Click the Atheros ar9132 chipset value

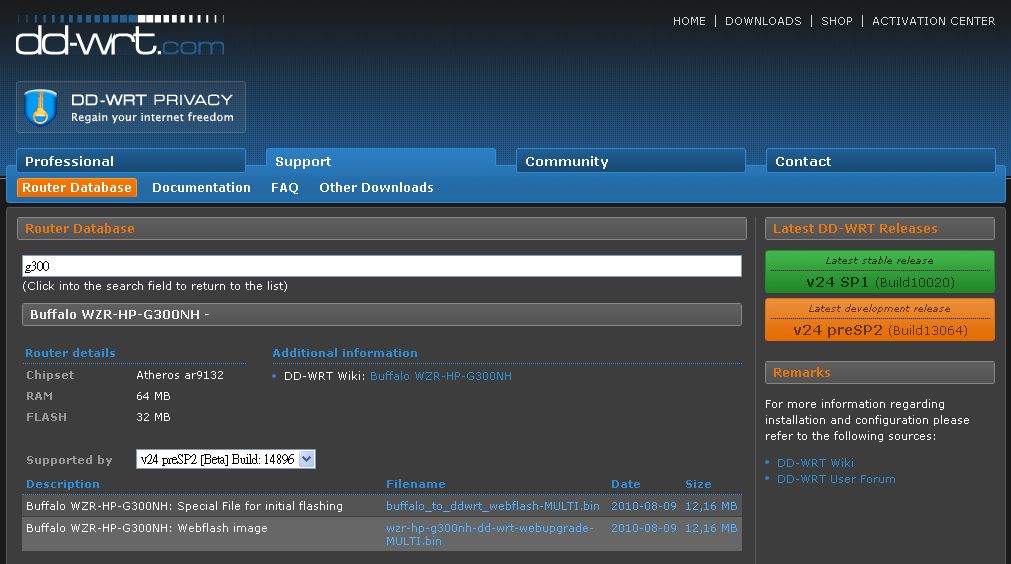pos(180,375)
